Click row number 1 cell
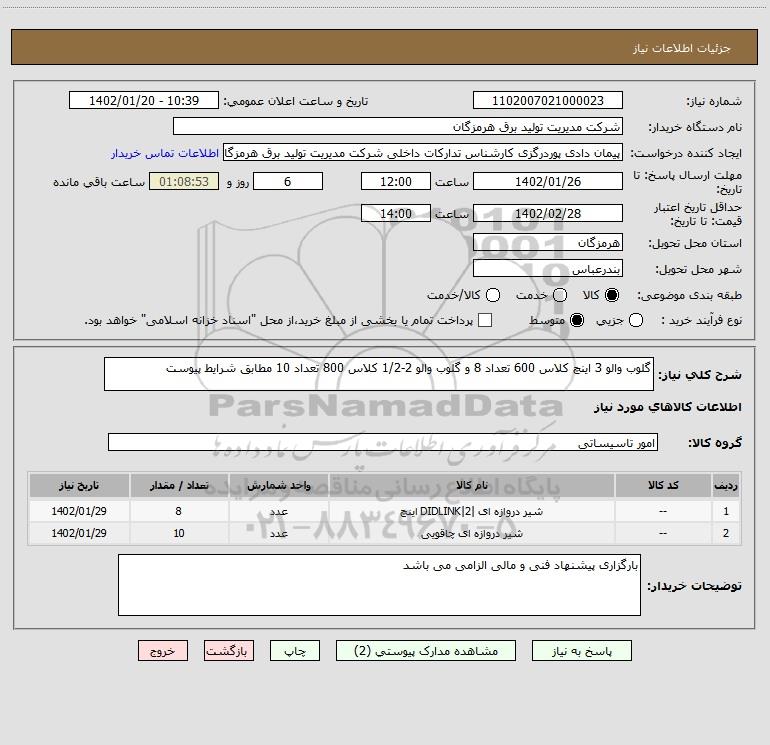The image size is (770, 745). 726,511
